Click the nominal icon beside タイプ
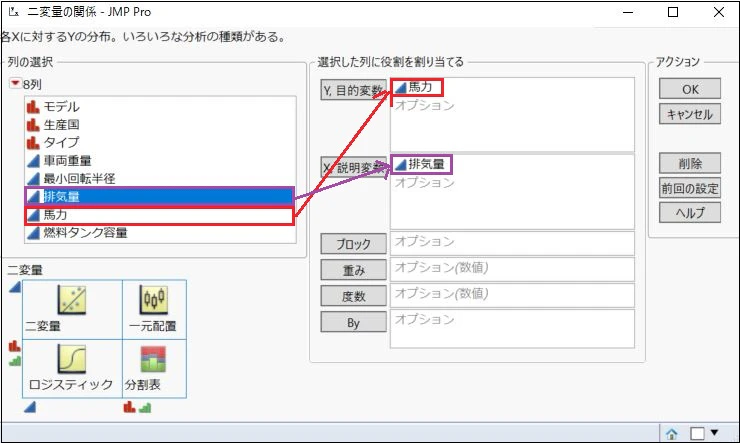The image size is (740, 443). click(x=33, y=142)
